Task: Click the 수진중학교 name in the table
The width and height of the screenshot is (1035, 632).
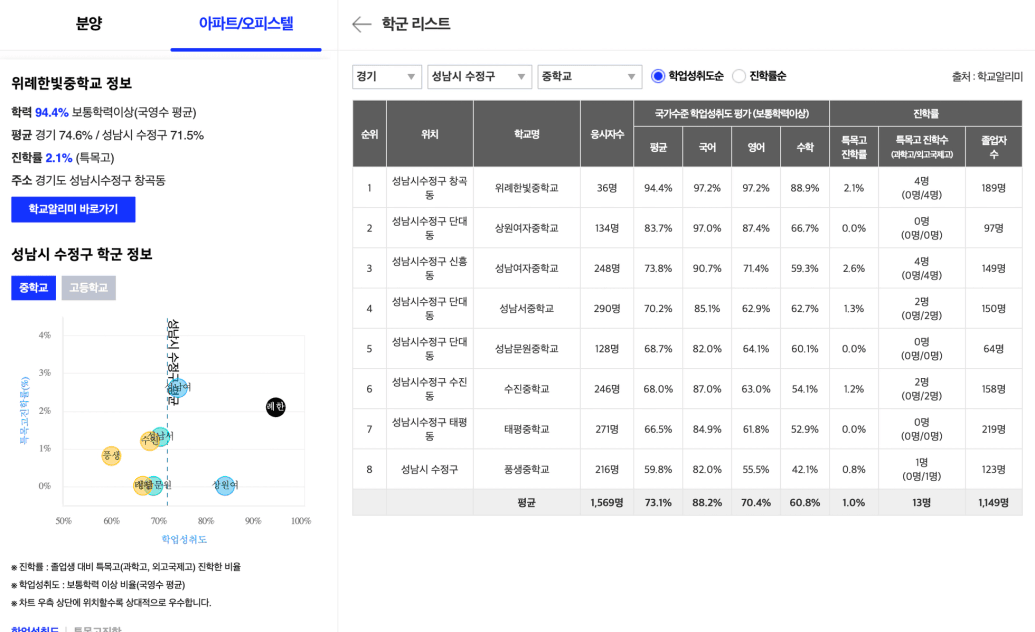Action: (527, 389)
